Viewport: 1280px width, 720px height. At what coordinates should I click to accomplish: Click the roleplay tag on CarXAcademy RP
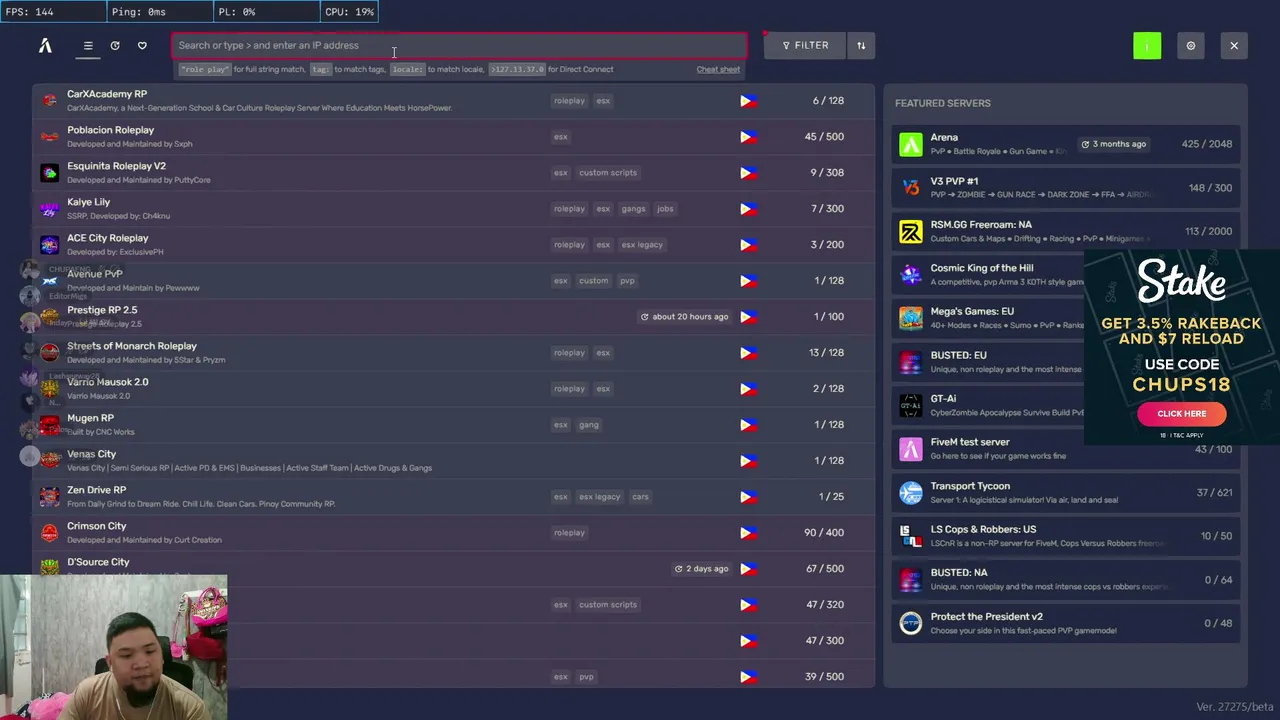point(569,100)
